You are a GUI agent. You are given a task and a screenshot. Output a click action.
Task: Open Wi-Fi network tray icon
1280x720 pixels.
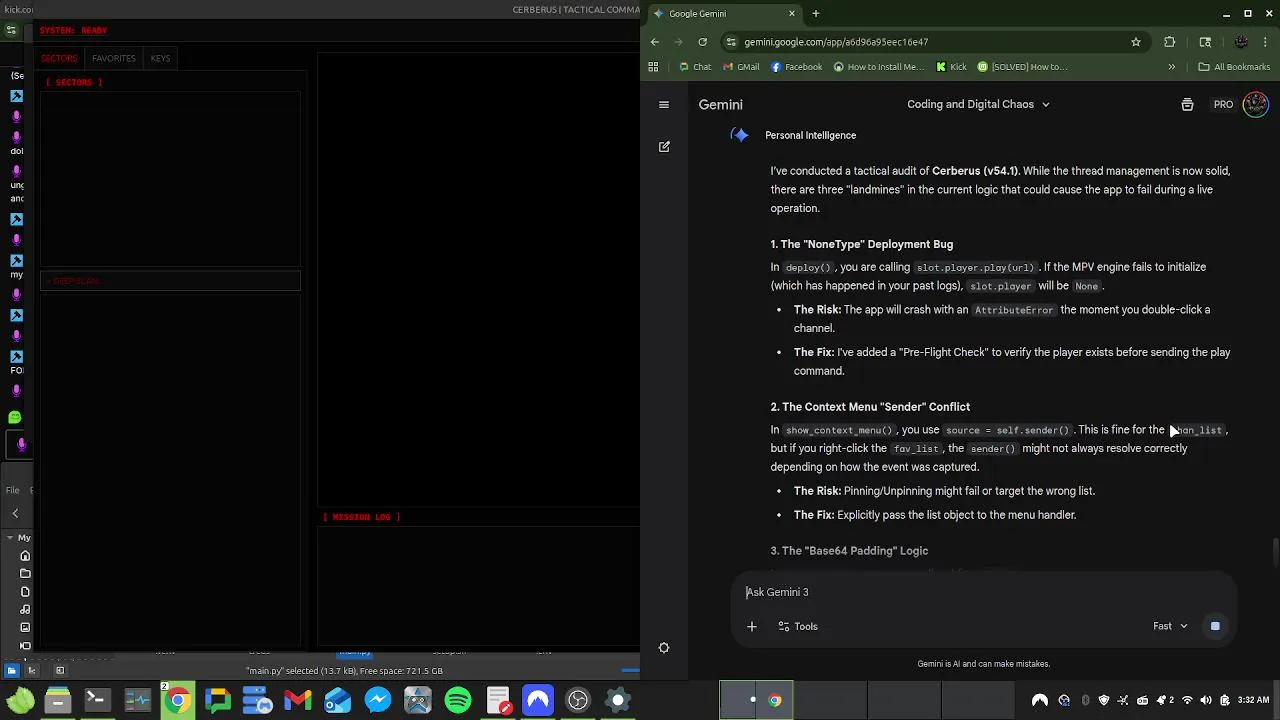pyautogui.click(x=1187, y=700)
